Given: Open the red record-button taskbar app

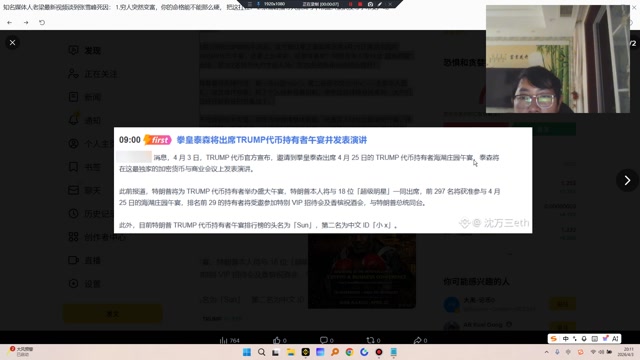Looking at the screenshot, I should pyautogui.click(x=379, y=352).
